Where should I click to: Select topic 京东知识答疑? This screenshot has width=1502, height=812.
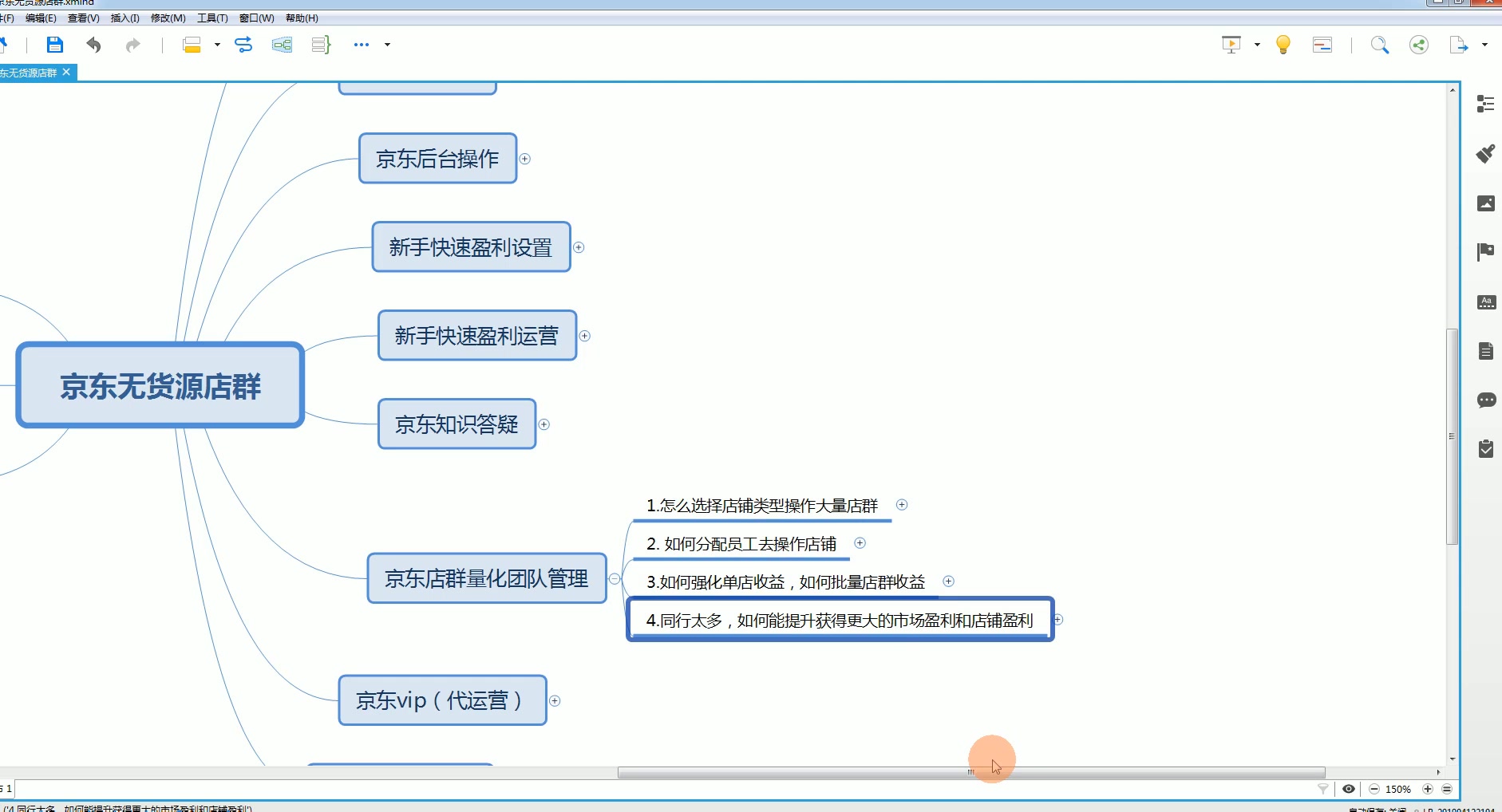pyautogui.click(x=457, y=424)
